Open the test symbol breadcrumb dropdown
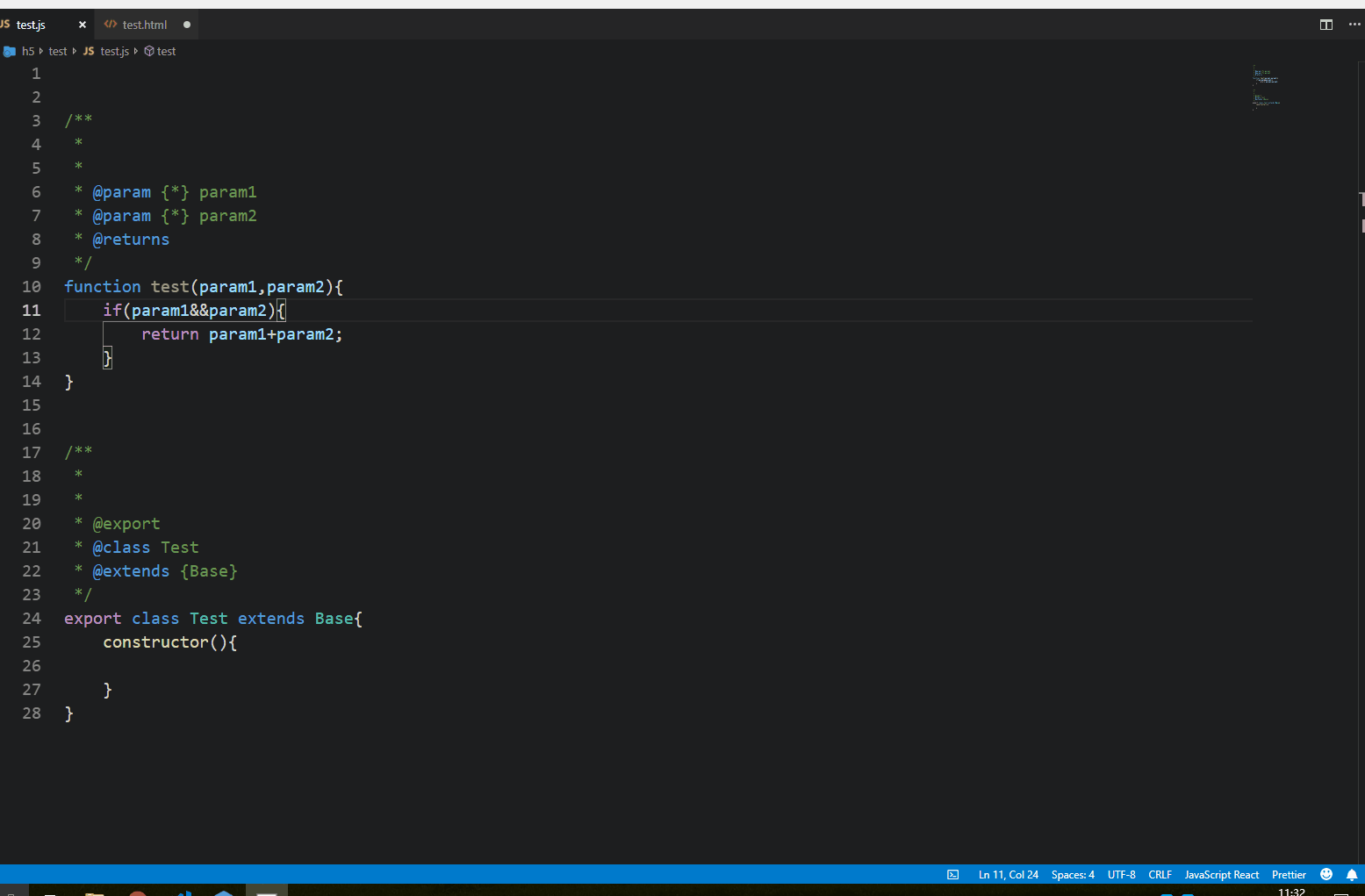Screen dimensions: 1365x896 click(166, 52)
